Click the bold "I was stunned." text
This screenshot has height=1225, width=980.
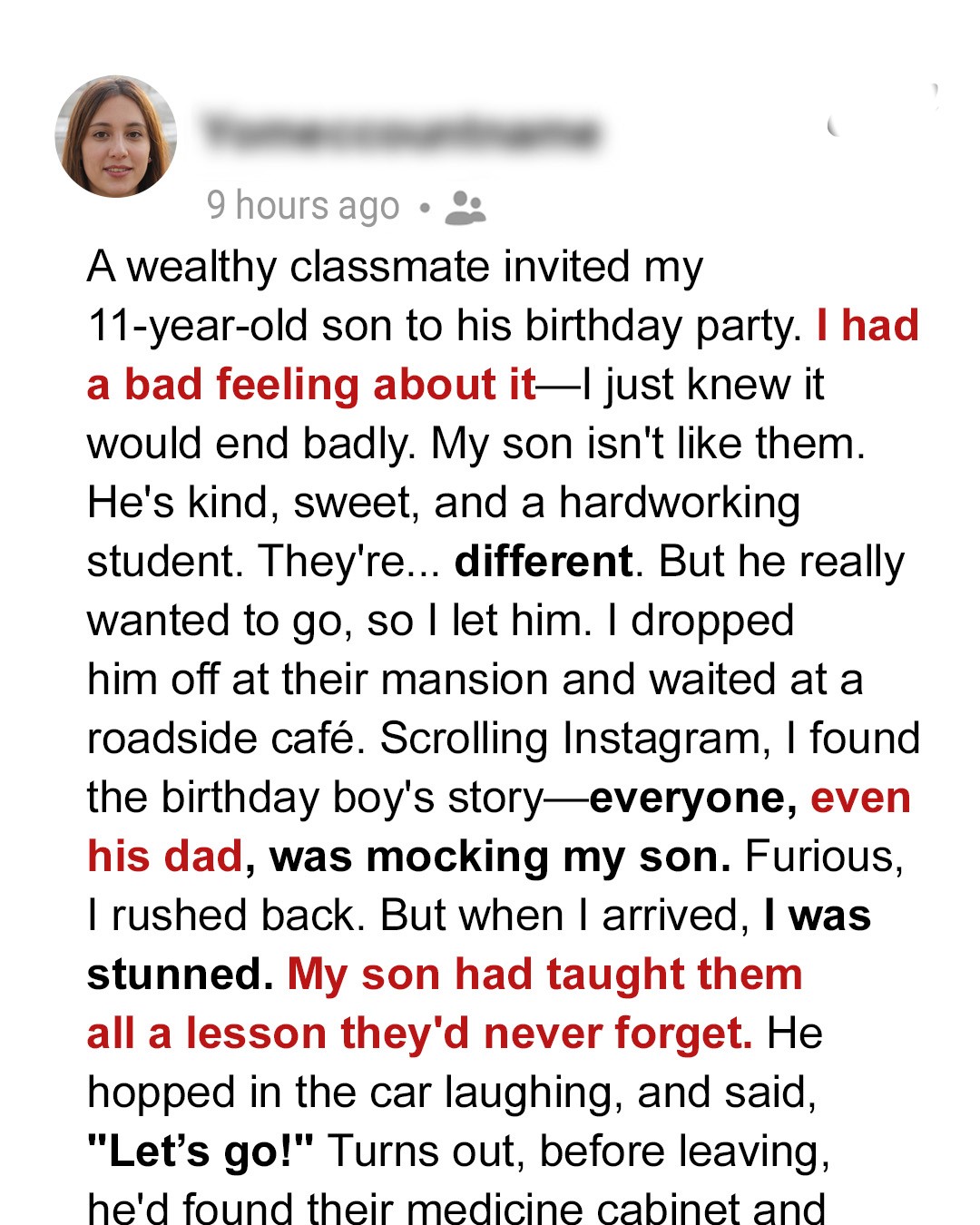click(817, 916)
